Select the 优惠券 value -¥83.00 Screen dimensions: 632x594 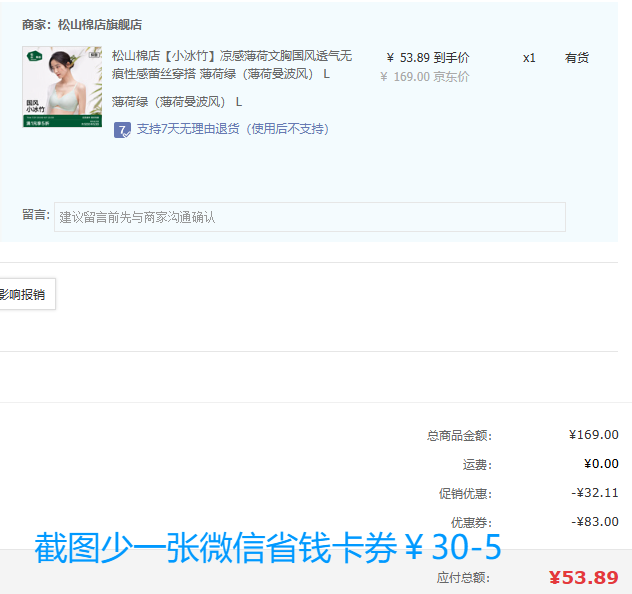[595, 522]
